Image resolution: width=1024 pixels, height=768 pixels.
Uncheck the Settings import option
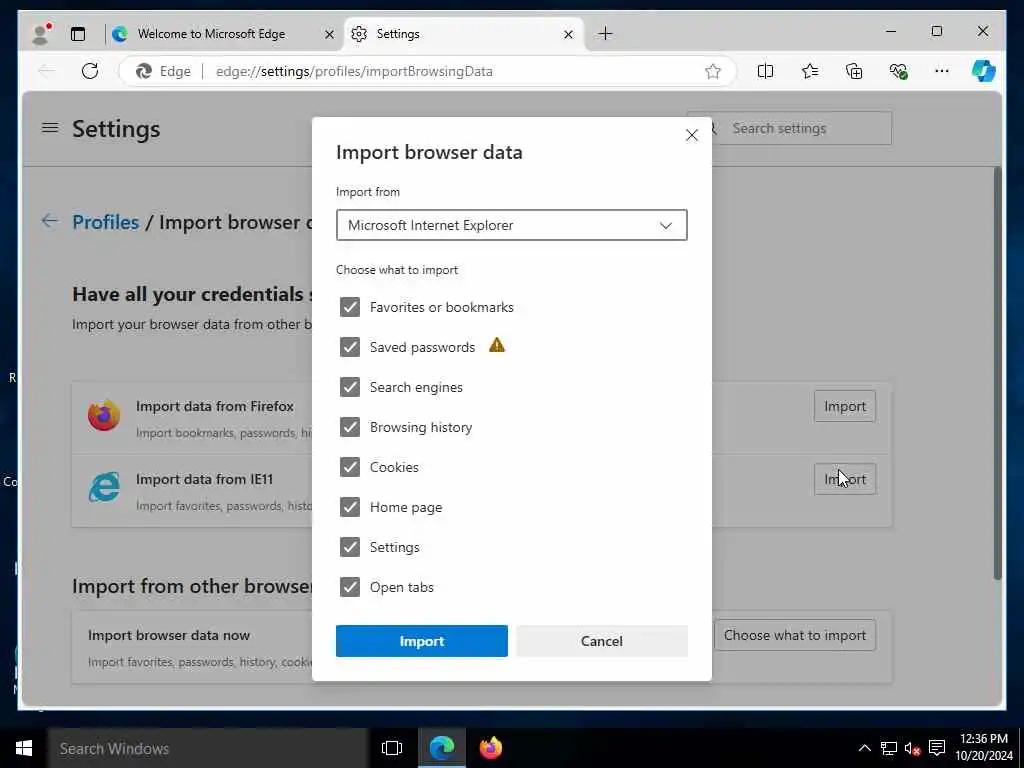coord(350,547)
